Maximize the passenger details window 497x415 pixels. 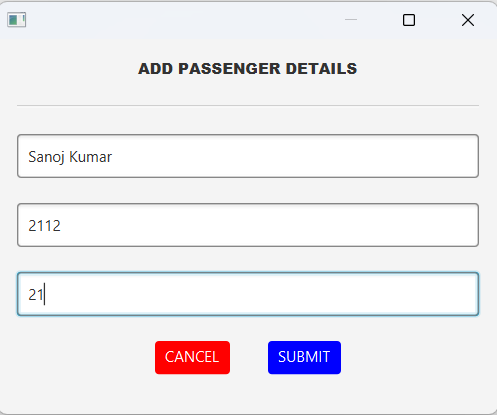tap(409, 20)
